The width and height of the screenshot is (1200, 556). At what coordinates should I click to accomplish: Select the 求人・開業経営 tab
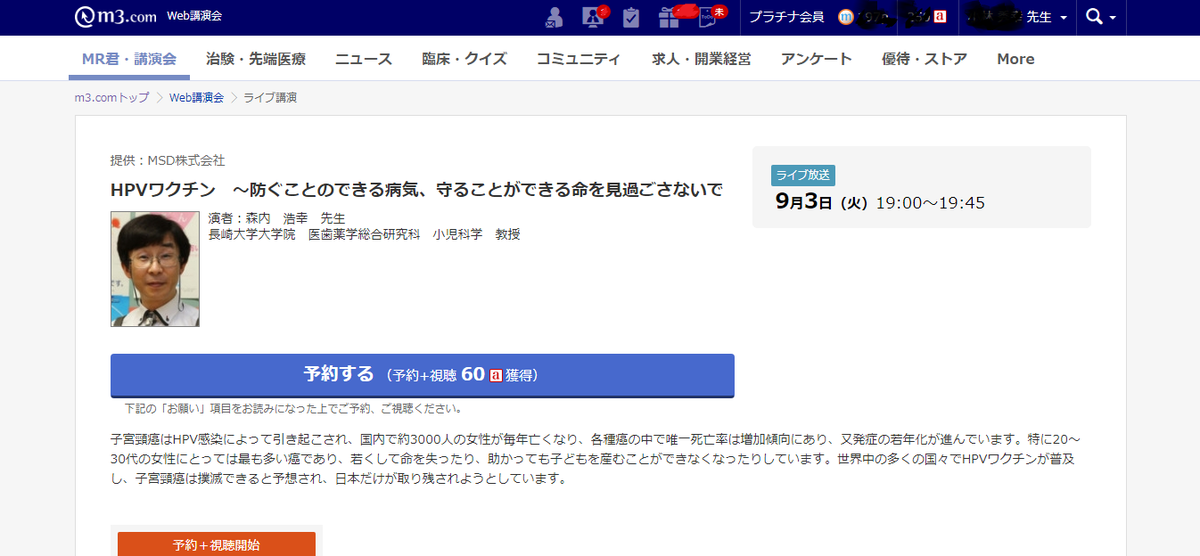701,59
